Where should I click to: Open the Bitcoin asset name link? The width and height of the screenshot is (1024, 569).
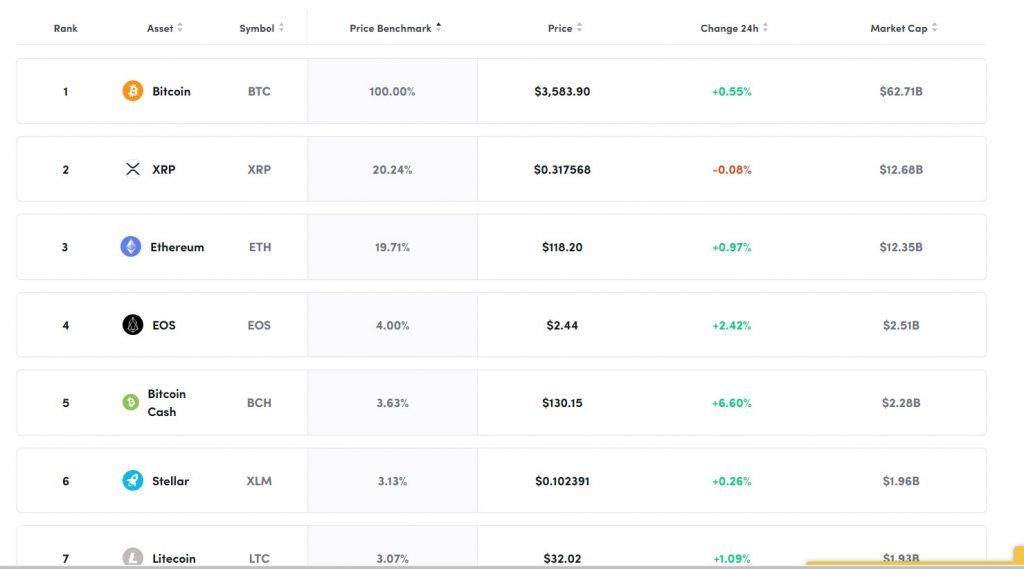click(x=171, y=91)
